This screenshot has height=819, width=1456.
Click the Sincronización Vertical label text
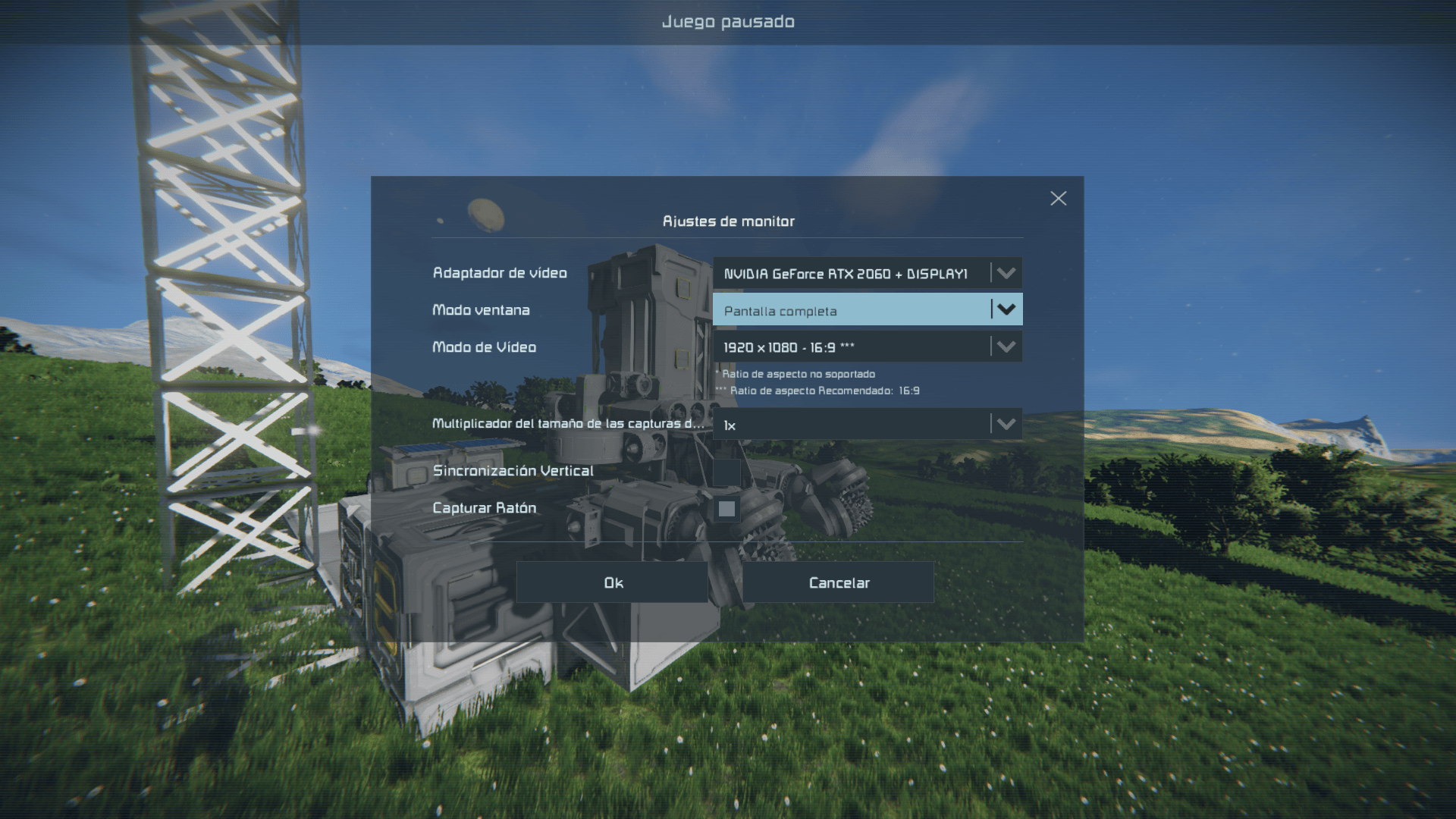pos(513,471)
